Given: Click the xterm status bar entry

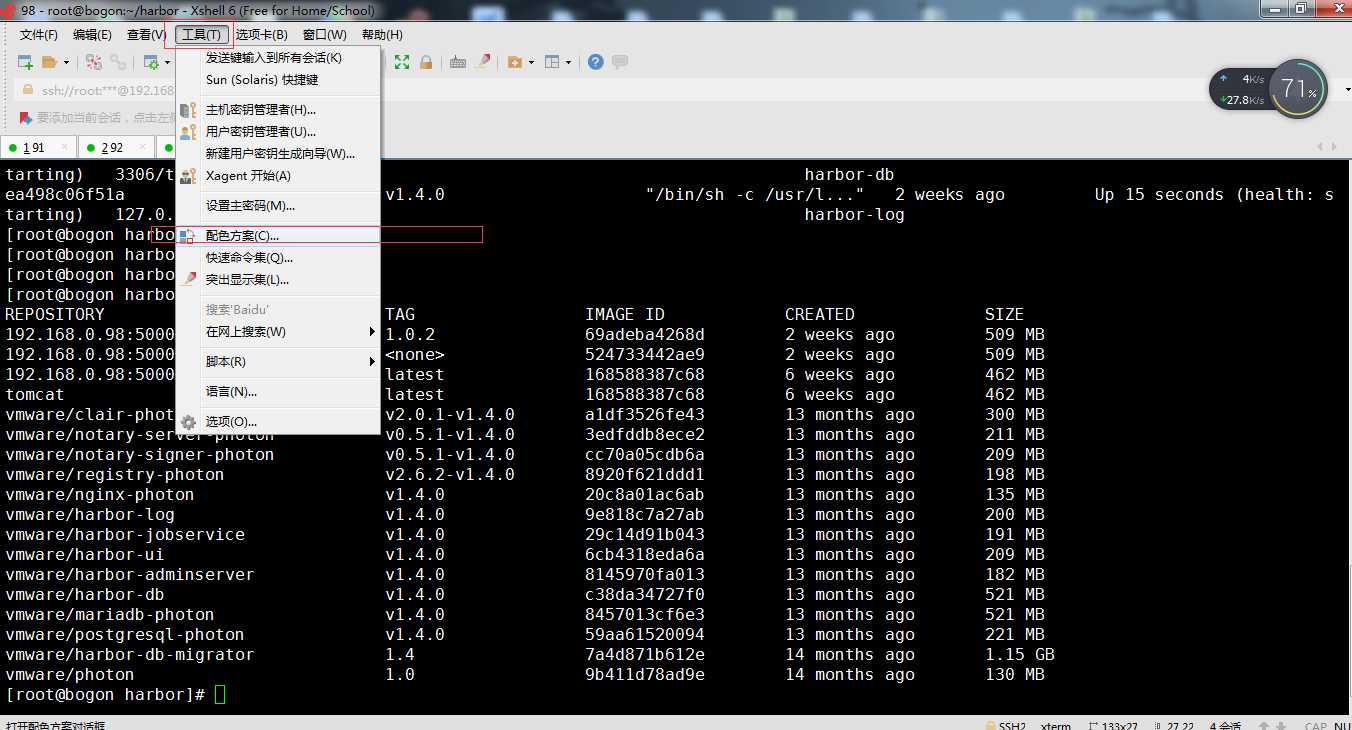Looking at the screenshot, I should click(1056, 724).
